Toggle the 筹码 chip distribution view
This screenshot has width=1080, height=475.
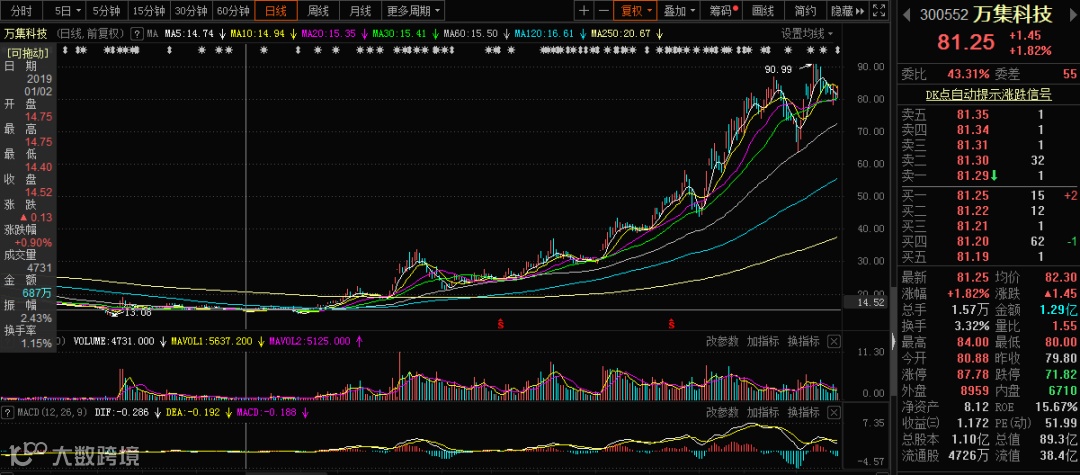(723, 10)
